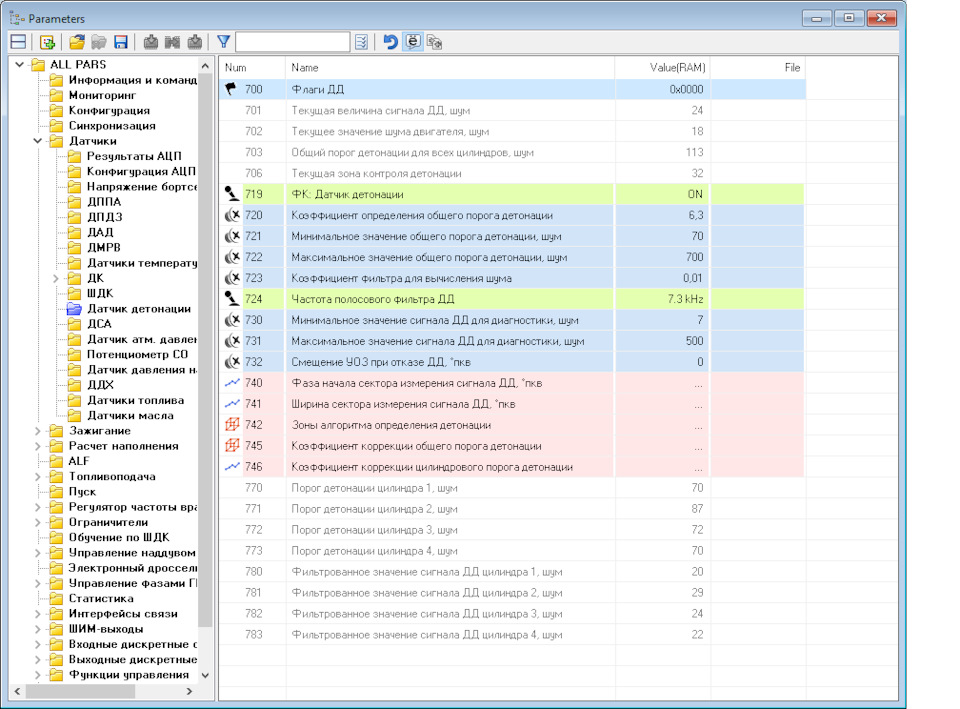Image resolution: width=960 pixels, height=709 pixels.
Task: Click the flag icon on row 700
Action: [x=230, y=89]
